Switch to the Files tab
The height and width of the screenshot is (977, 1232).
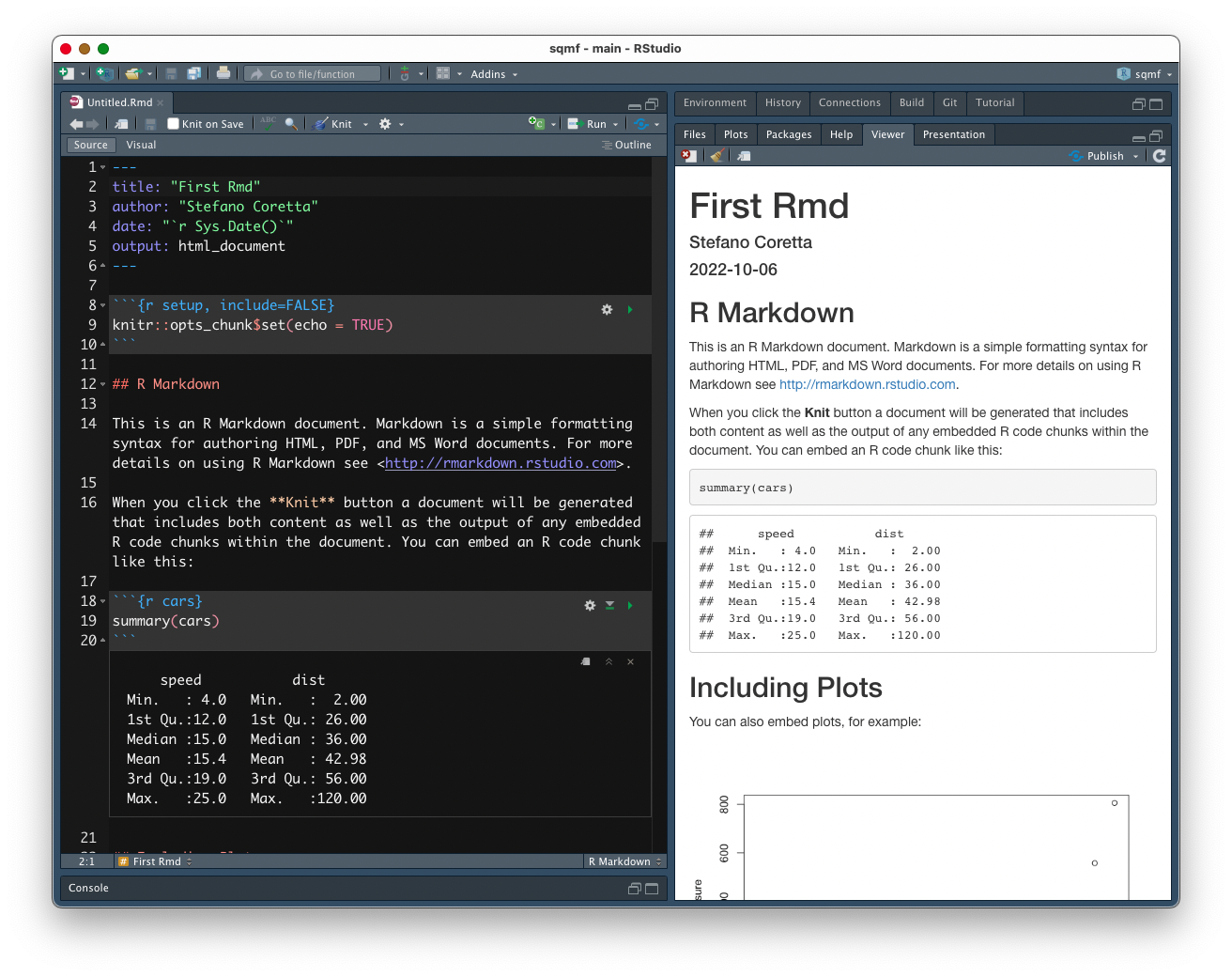[695, 134]
